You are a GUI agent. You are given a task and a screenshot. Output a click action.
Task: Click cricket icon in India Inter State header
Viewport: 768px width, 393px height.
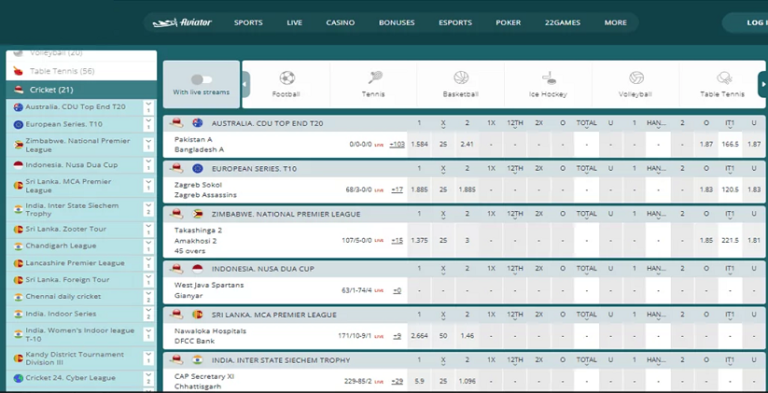click(177, 360)
